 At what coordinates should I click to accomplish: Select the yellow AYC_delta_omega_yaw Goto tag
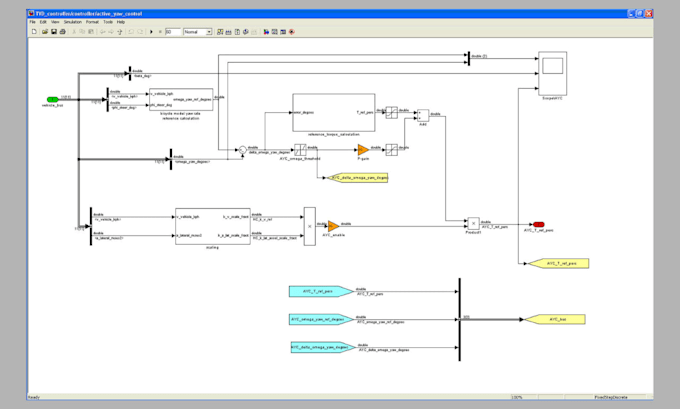pyautogui.click(x=357, y=177)
